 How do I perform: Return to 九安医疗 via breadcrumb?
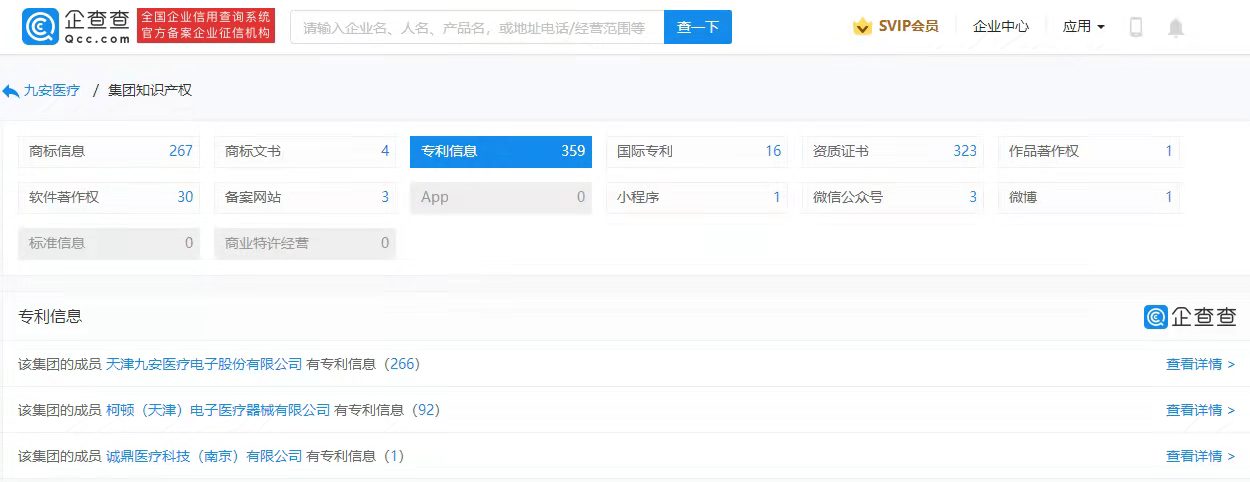coord(51,91)
